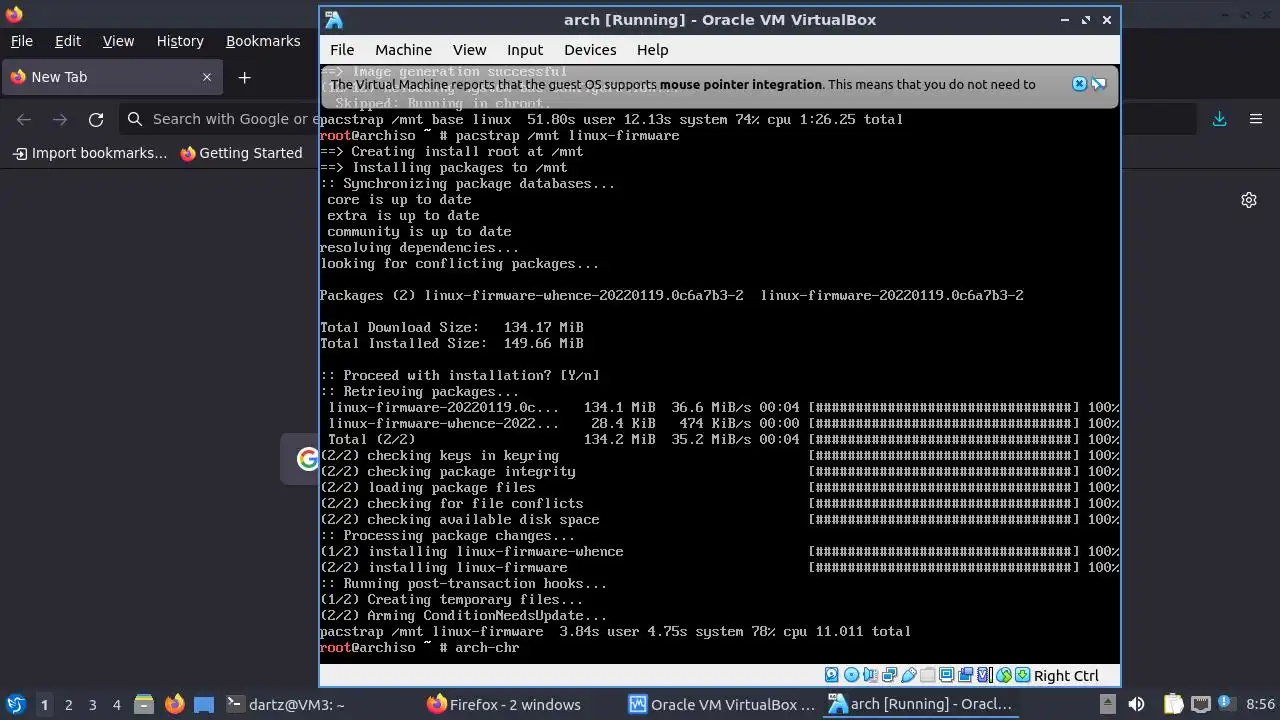Open the VirtualBox Input menu
Image resolution: width=1280 pixels, height=720 pixels.
tap(525, 49)
